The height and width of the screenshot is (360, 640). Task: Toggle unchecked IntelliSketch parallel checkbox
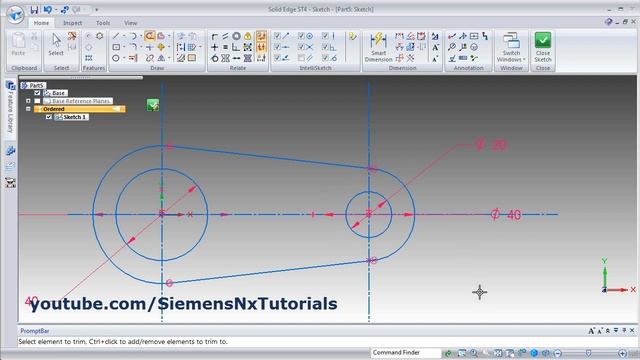(301, 58)
